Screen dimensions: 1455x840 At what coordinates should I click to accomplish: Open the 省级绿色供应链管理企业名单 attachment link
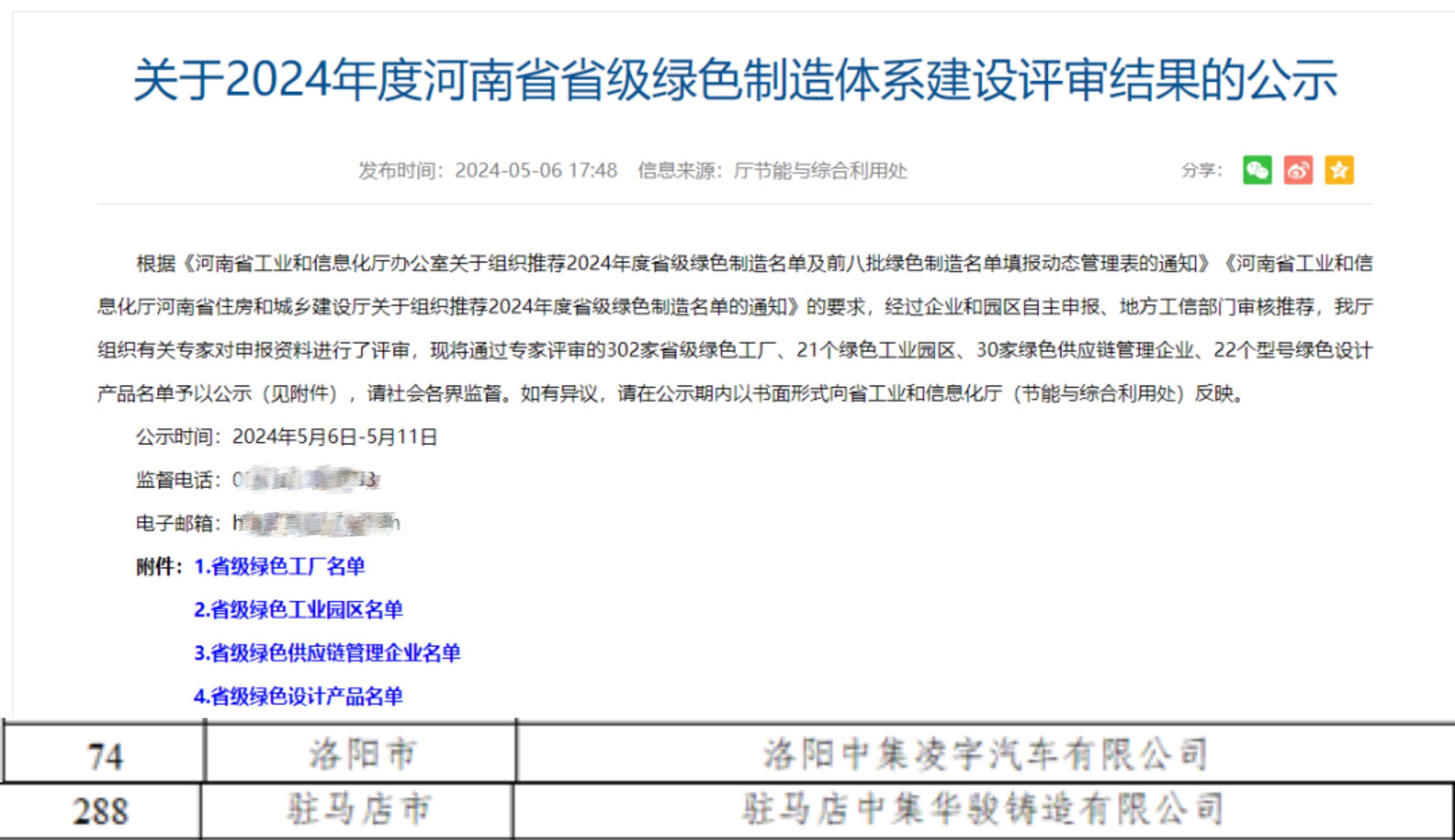tap(327, 653)
